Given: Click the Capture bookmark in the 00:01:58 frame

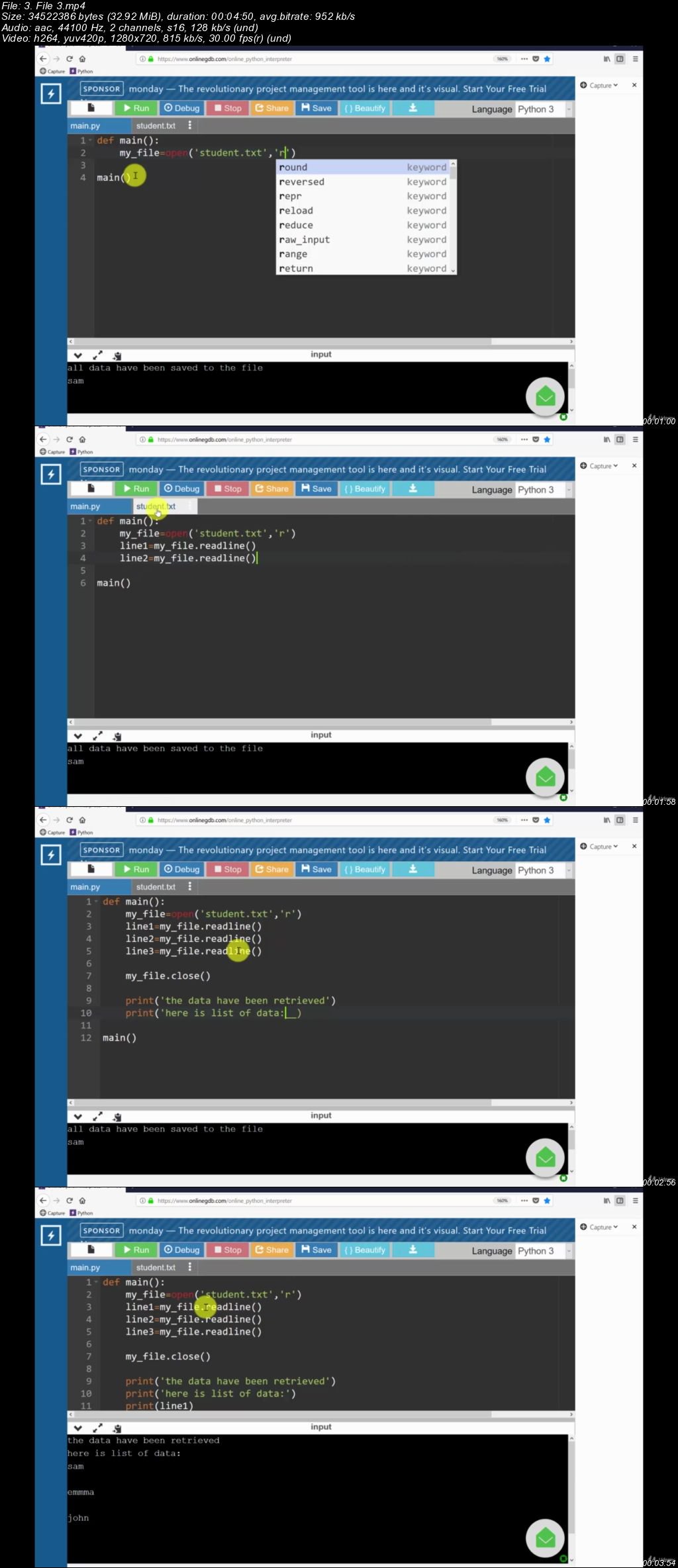Looking at the screenshot, I should tap(52, 452).
